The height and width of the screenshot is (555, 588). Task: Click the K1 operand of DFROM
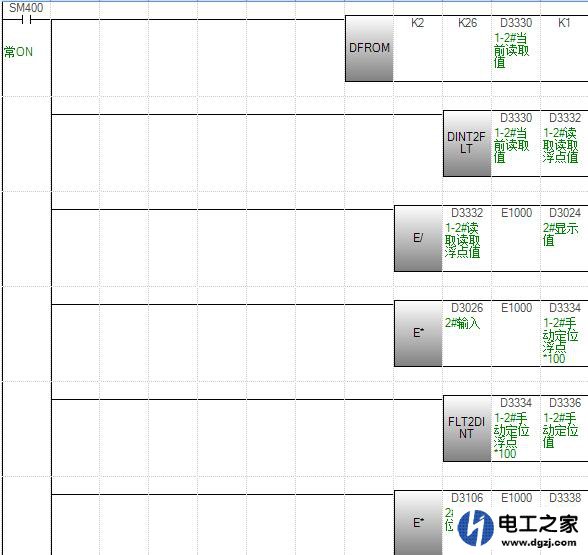[x=564, y=23]
